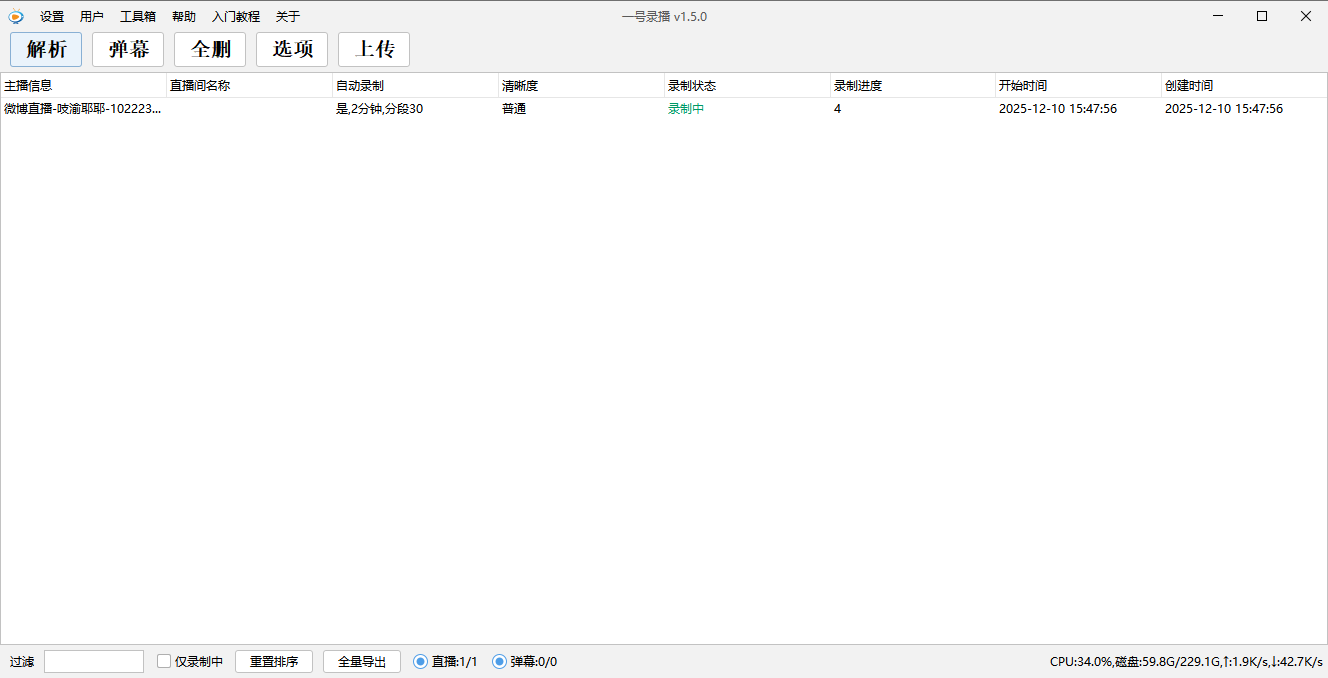Select the 直播:1/1 radio button
Image resolution: width=1328 pixels, height=678 pixels.
point(419,661)
